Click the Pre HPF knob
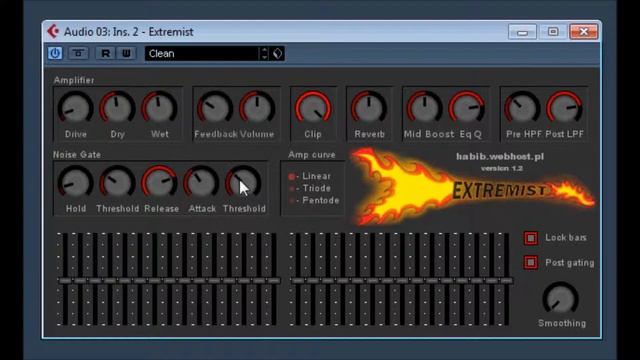 (522, 108)
